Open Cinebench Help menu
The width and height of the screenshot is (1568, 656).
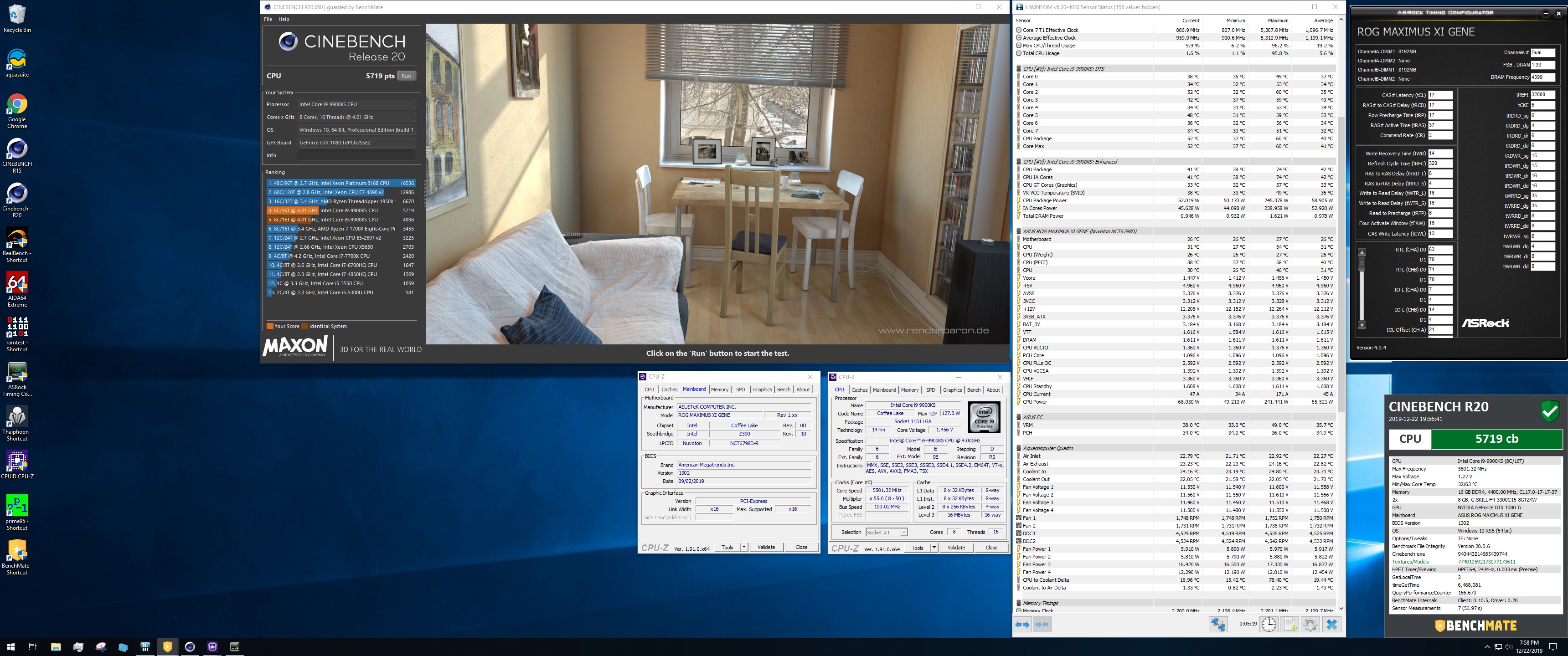pos(284,20)
